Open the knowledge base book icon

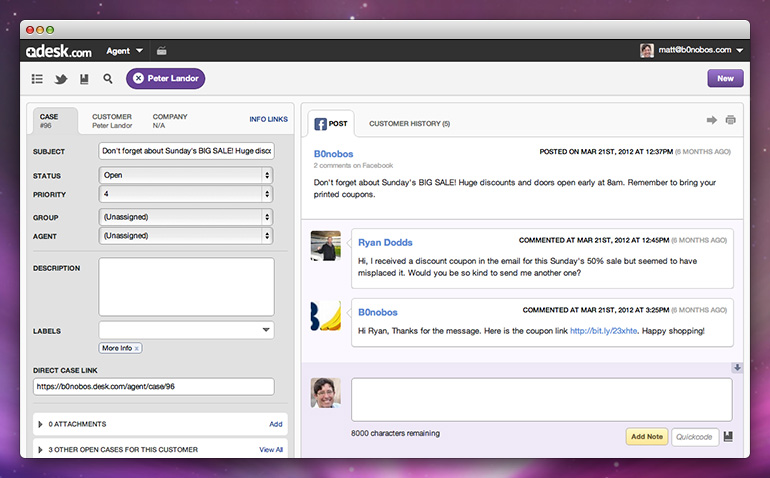coord(84,79)
